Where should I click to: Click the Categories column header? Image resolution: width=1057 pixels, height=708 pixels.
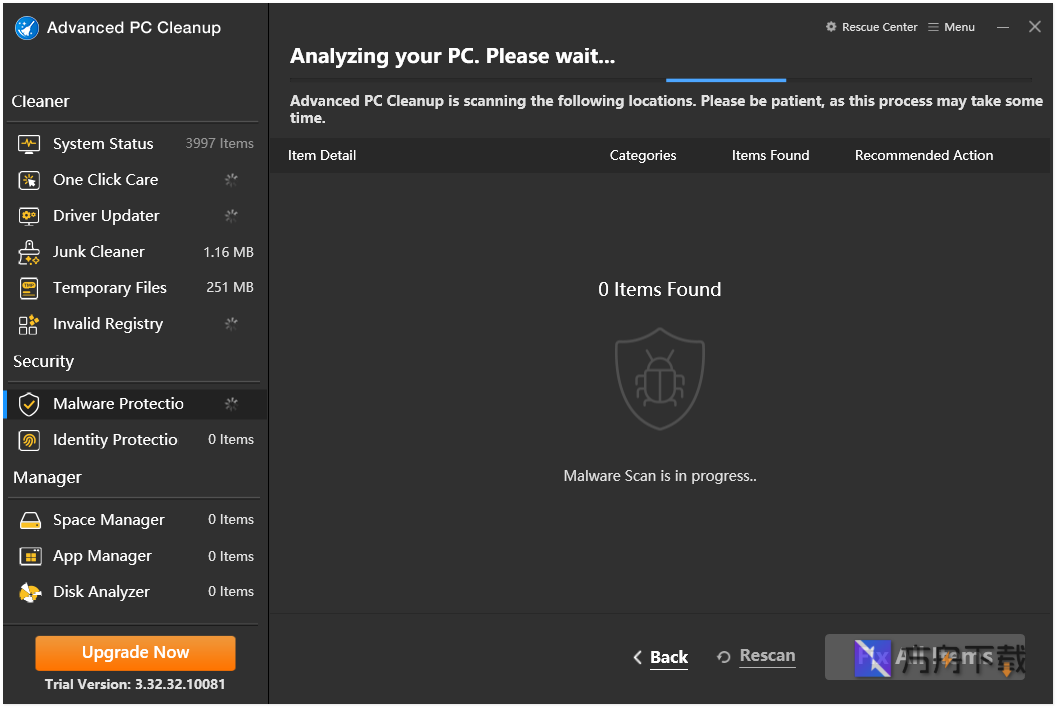[643, 156]
